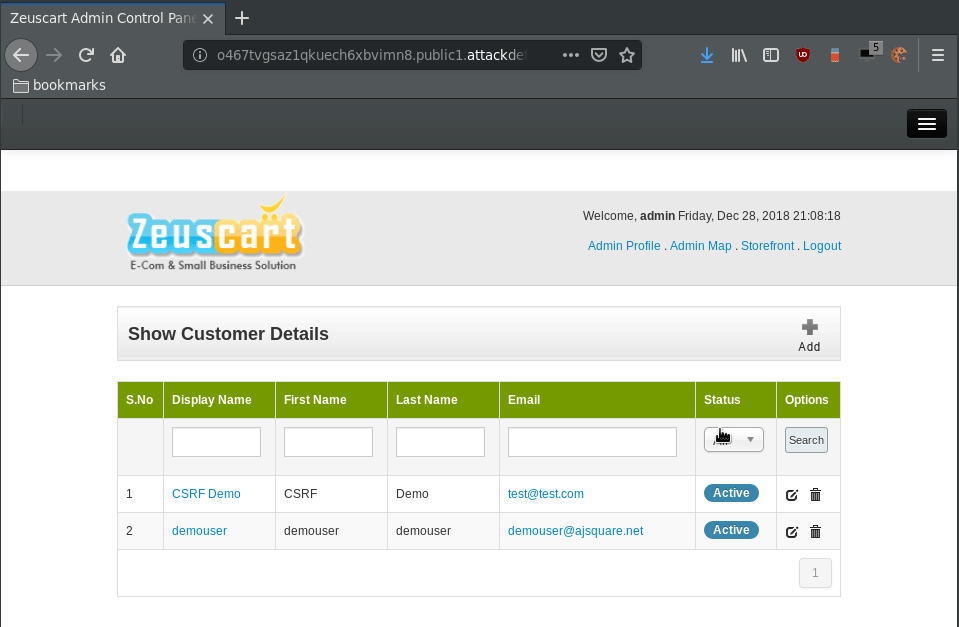Open the CSRF Demo display name link
This screenshot has height=627, width=959.
coord(206,494)
